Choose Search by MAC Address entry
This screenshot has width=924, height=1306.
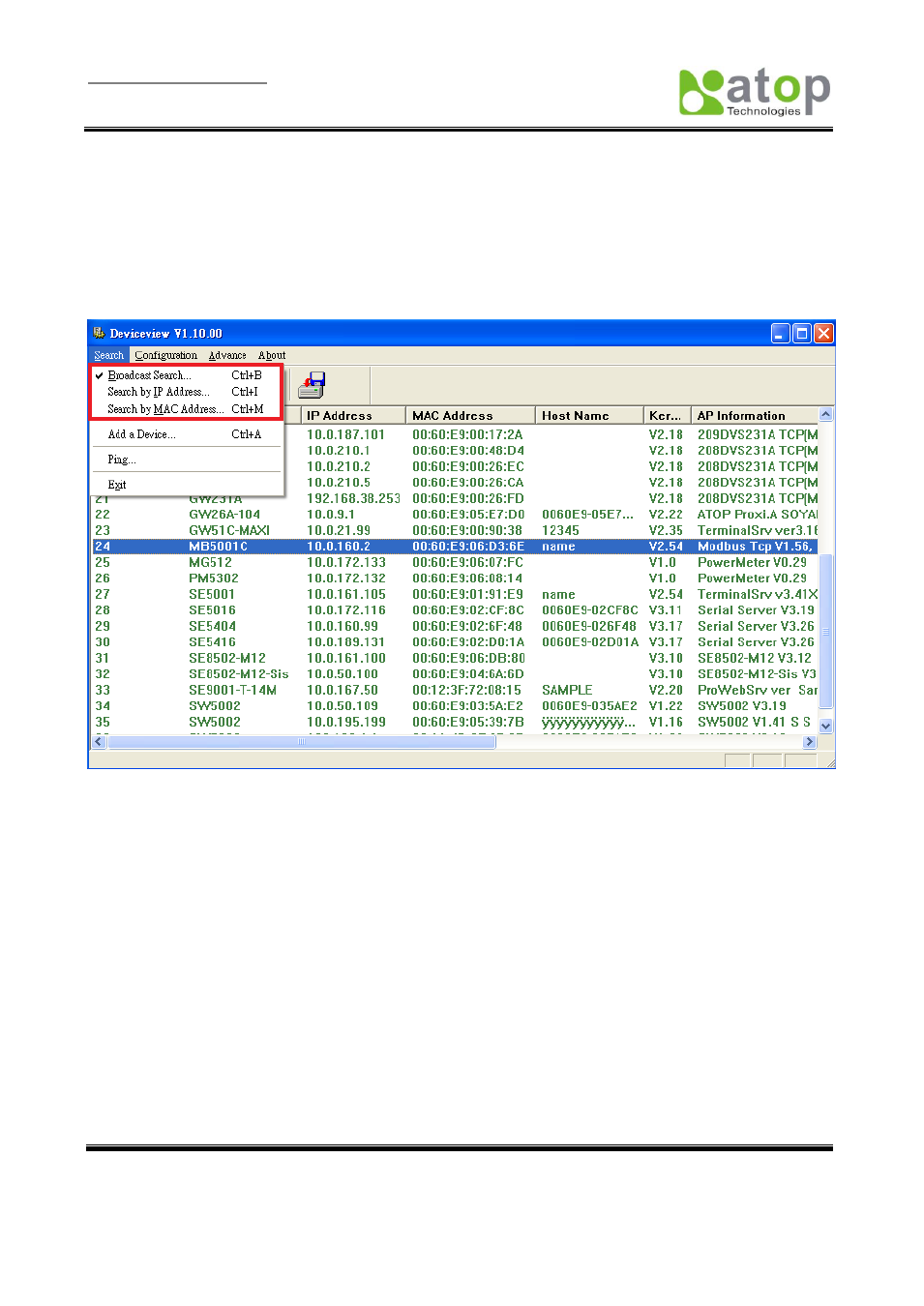187,409
